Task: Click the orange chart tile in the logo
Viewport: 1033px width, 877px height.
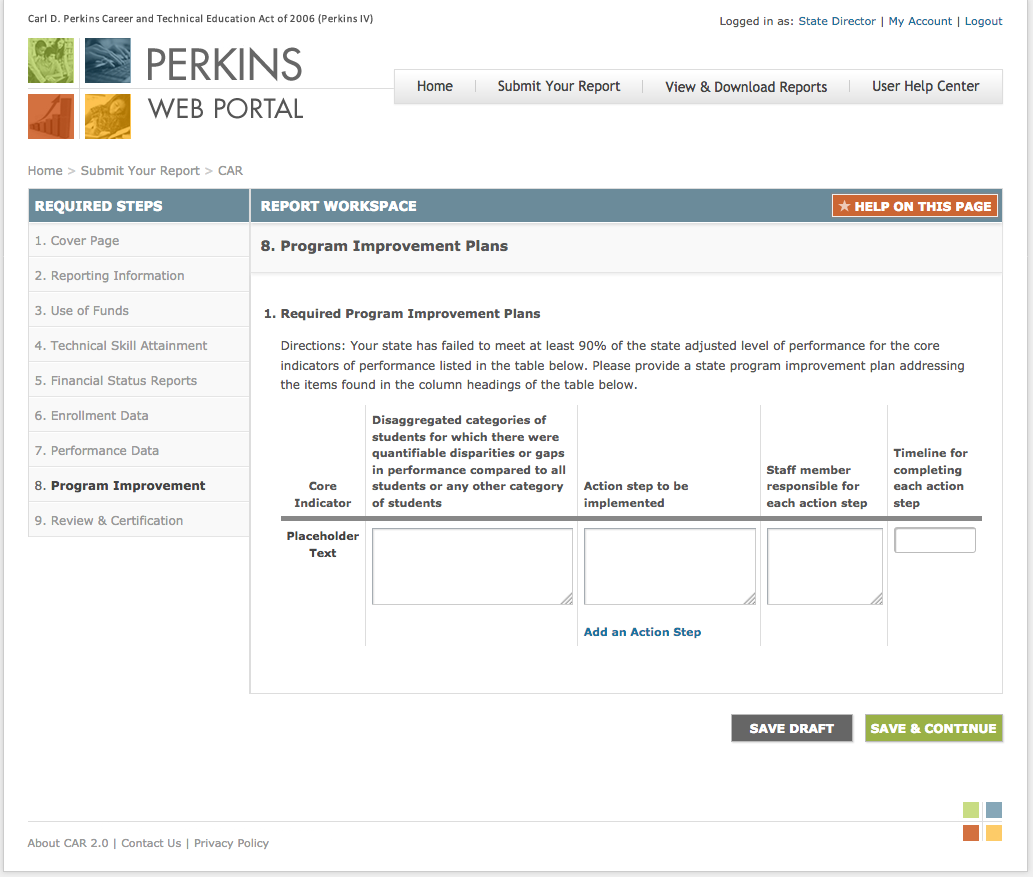Action: pyautogui.click(x=50, y=116)
